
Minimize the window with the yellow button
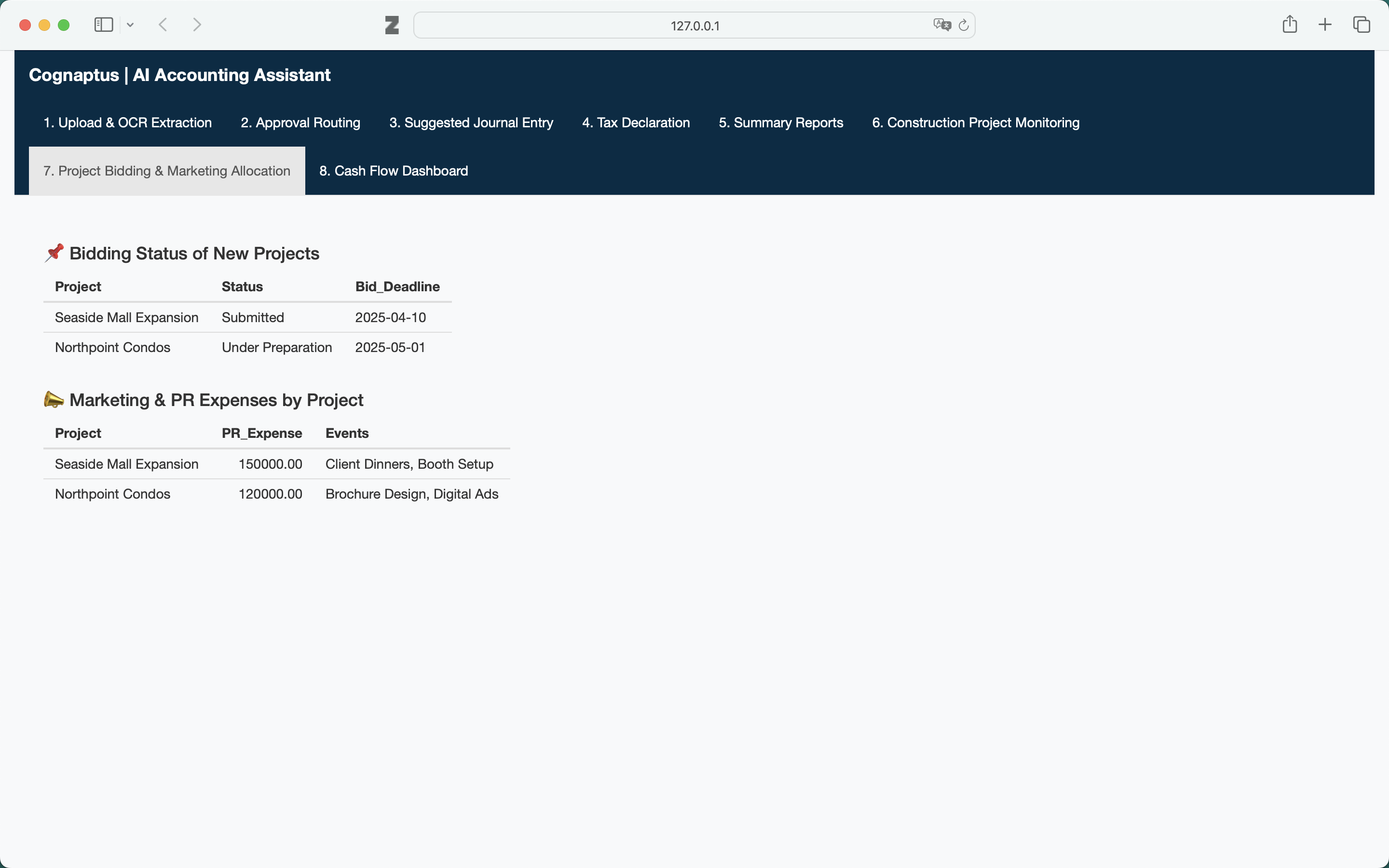(44, 25)
